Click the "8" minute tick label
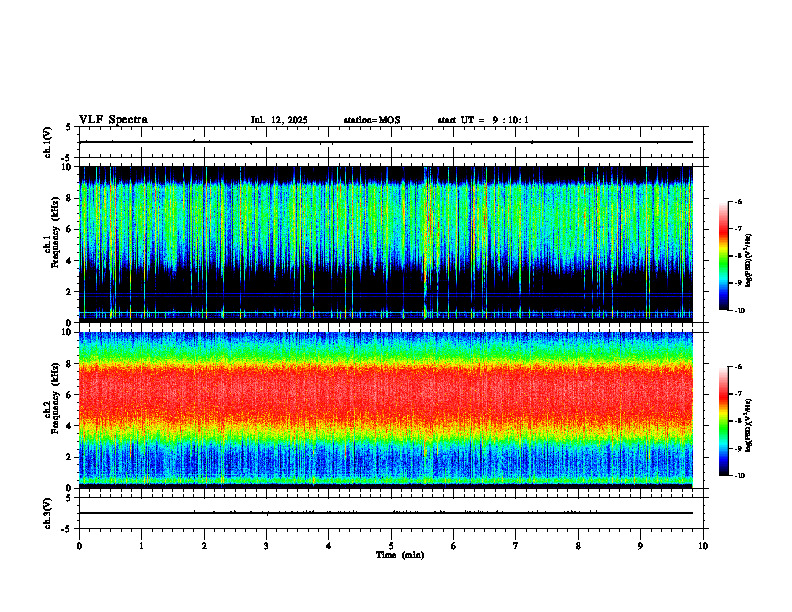The height and width of the screenshot is (612, 792). click(x=578, y=546)
